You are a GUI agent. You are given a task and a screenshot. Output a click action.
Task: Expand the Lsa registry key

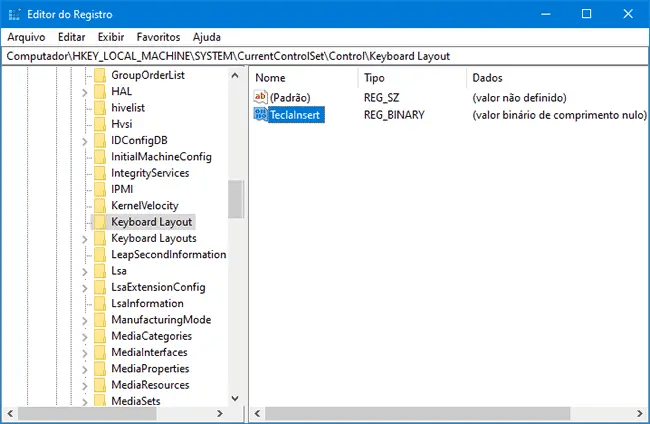85,271
